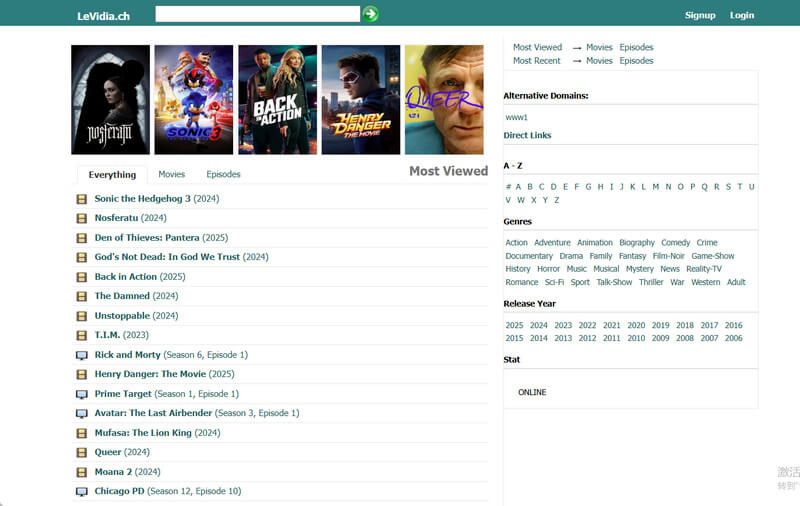Browse the Action genre
The image size is (800, 506).
[516, 242]
